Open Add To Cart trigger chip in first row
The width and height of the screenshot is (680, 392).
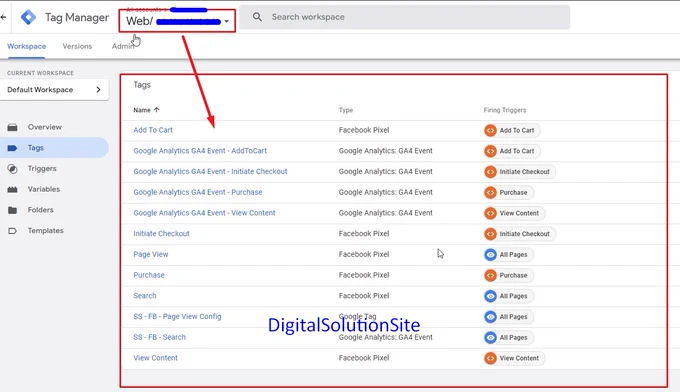(x=512, y=131)
